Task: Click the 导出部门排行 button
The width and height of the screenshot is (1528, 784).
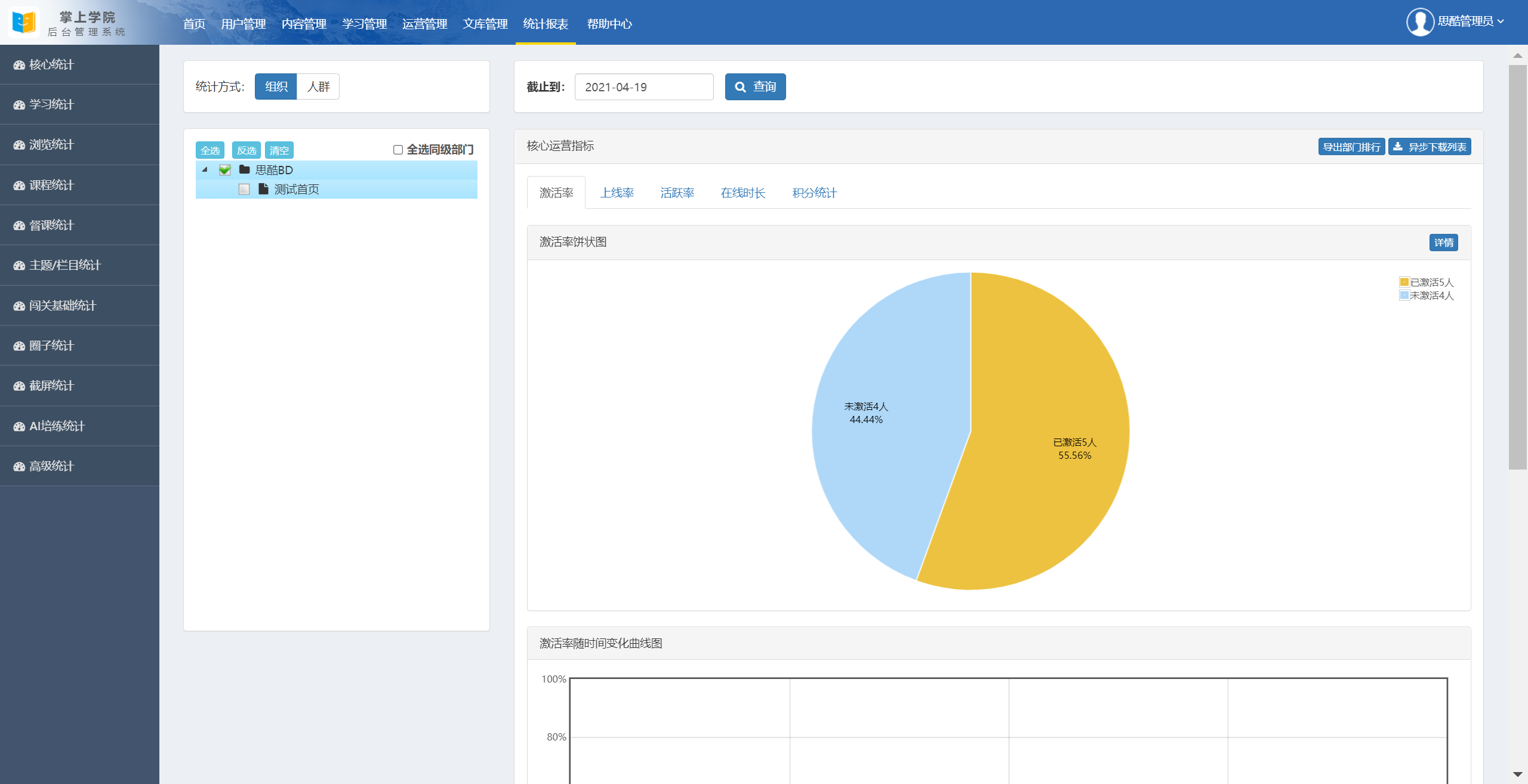Action: click(x=1352, y=147)
